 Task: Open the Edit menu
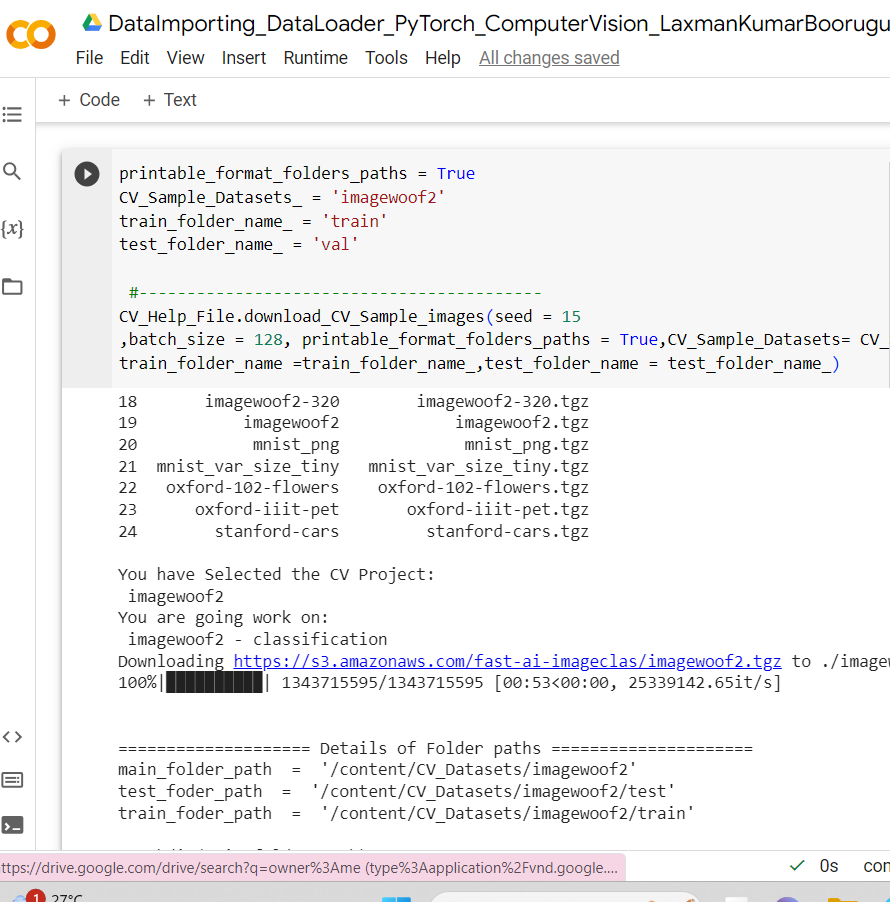[135, 58]
